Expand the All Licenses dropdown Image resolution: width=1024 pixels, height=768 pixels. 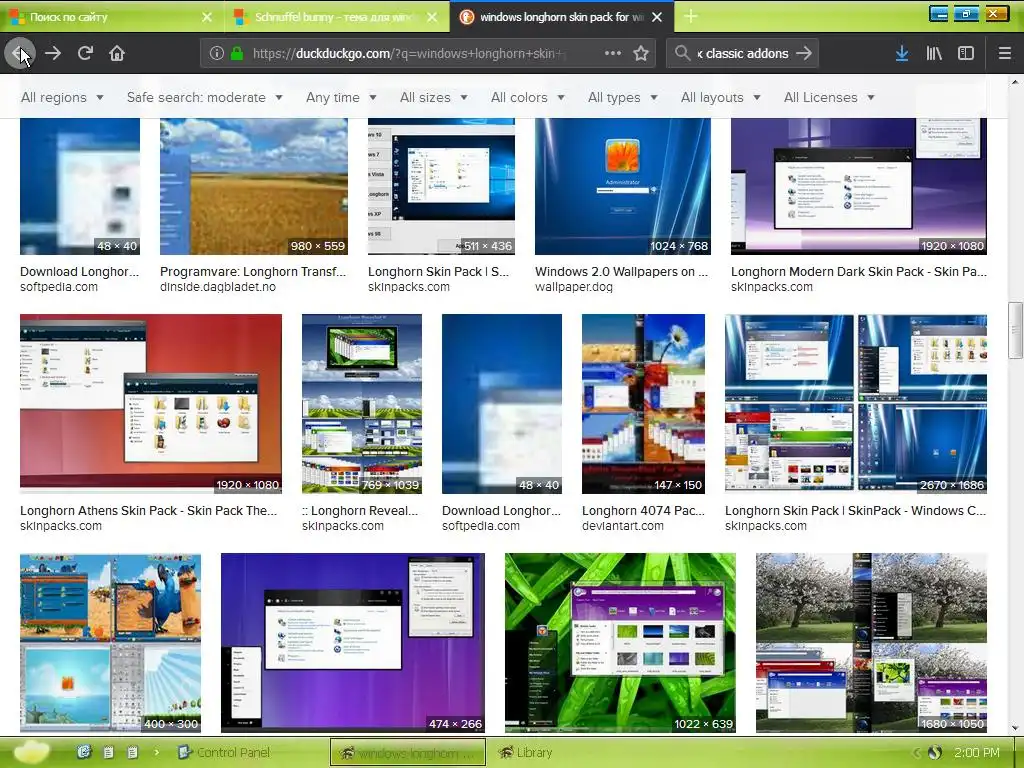coord(829,97)
